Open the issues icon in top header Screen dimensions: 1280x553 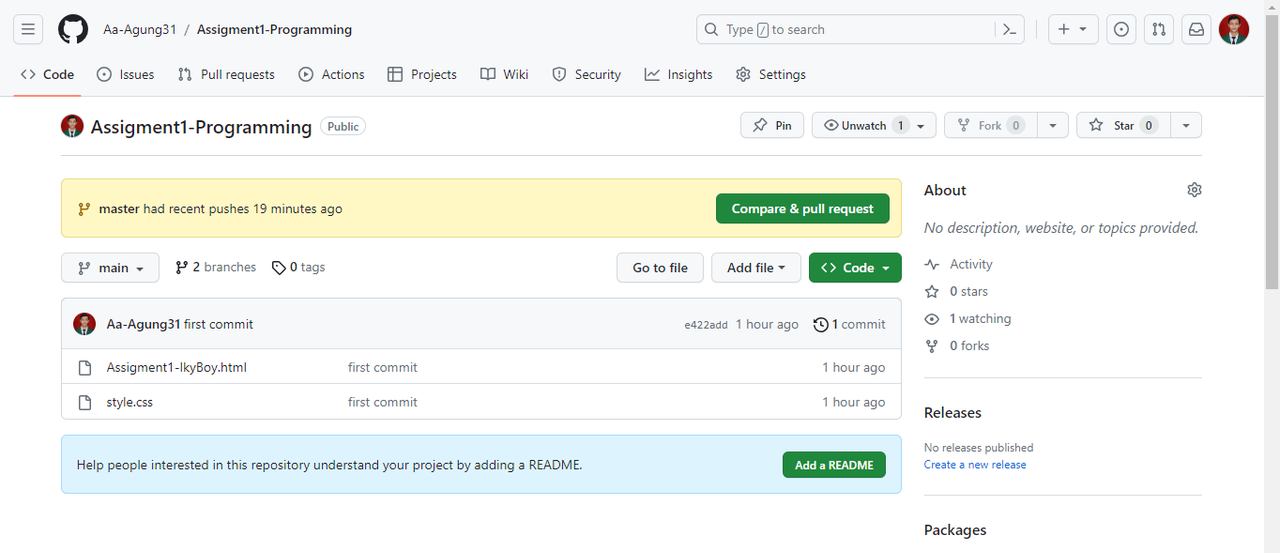click(x=1122, y=29)
